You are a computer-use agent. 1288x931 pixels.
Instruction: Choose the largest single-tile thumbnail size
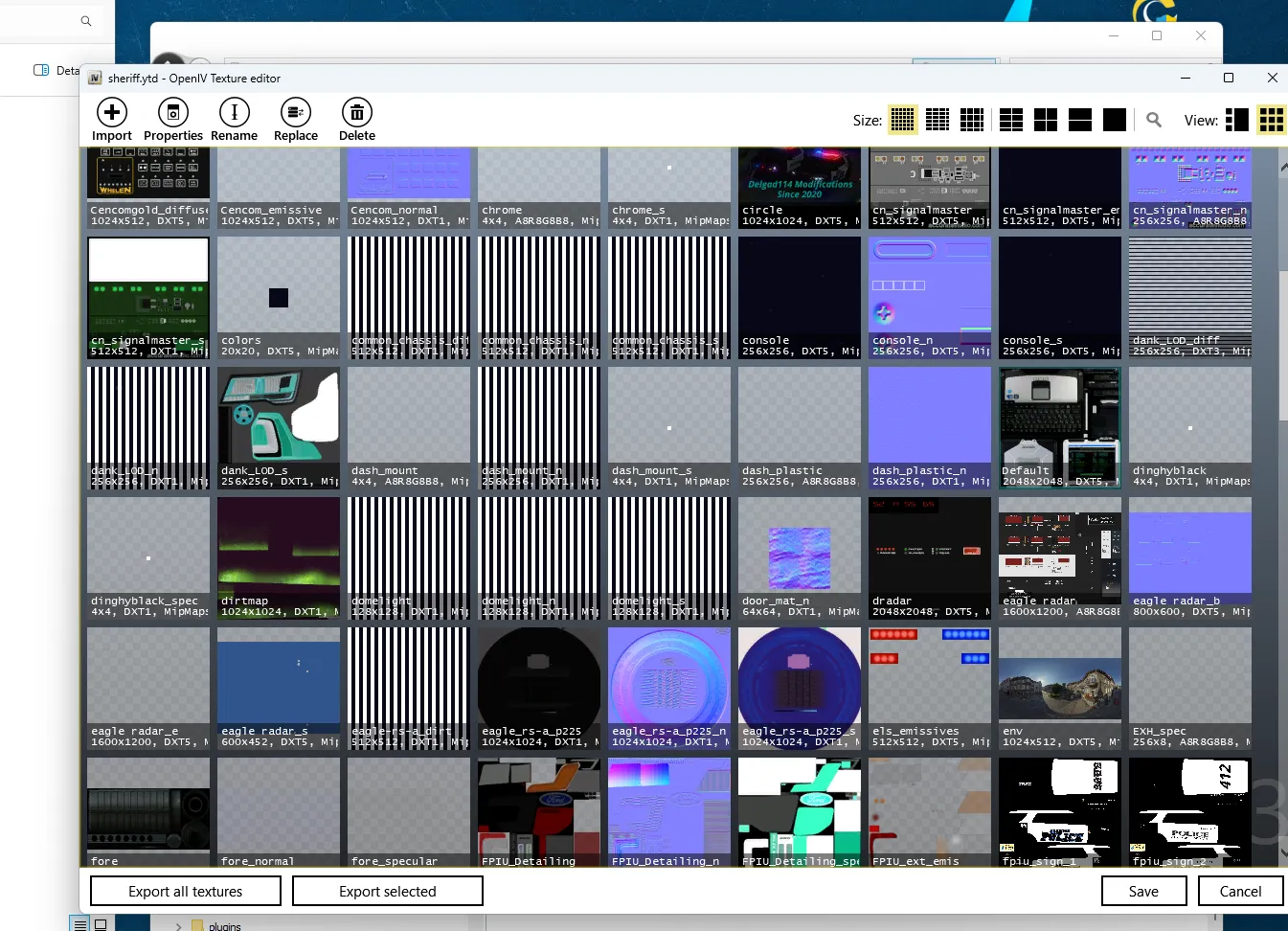point(1114,120)
